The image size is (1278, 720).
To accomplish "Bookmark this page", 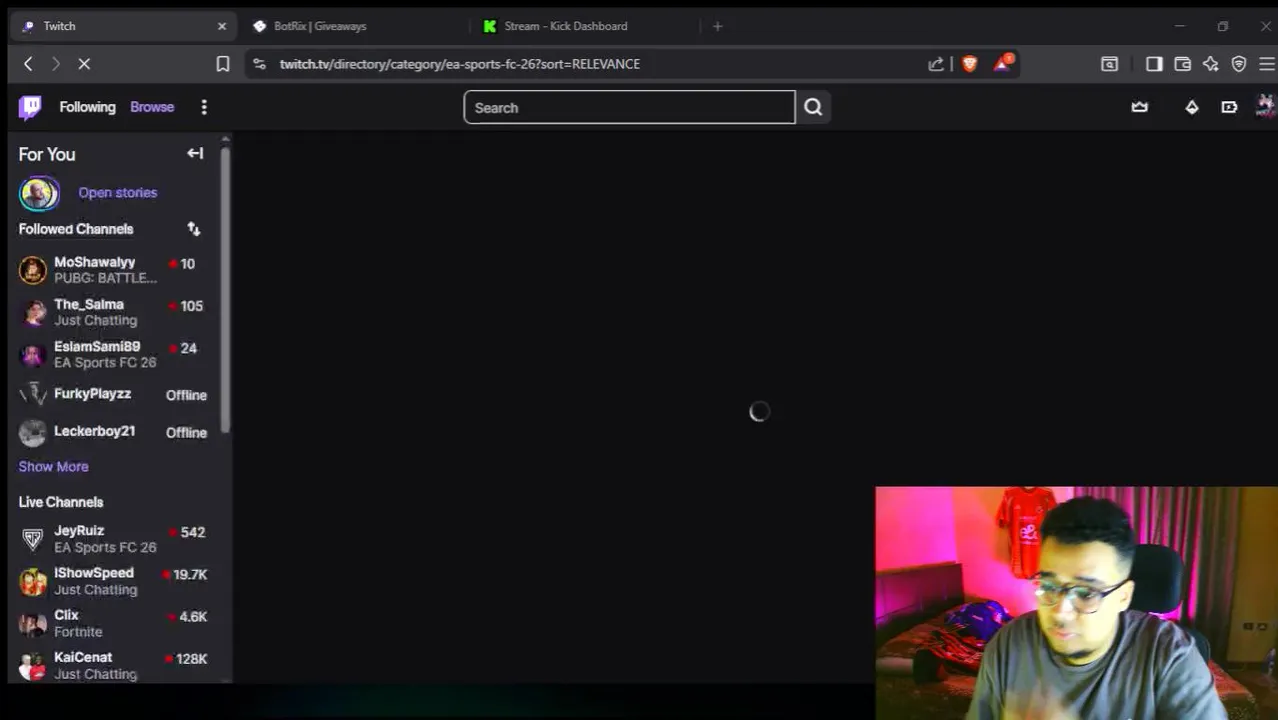I will [x=223, y=64].
